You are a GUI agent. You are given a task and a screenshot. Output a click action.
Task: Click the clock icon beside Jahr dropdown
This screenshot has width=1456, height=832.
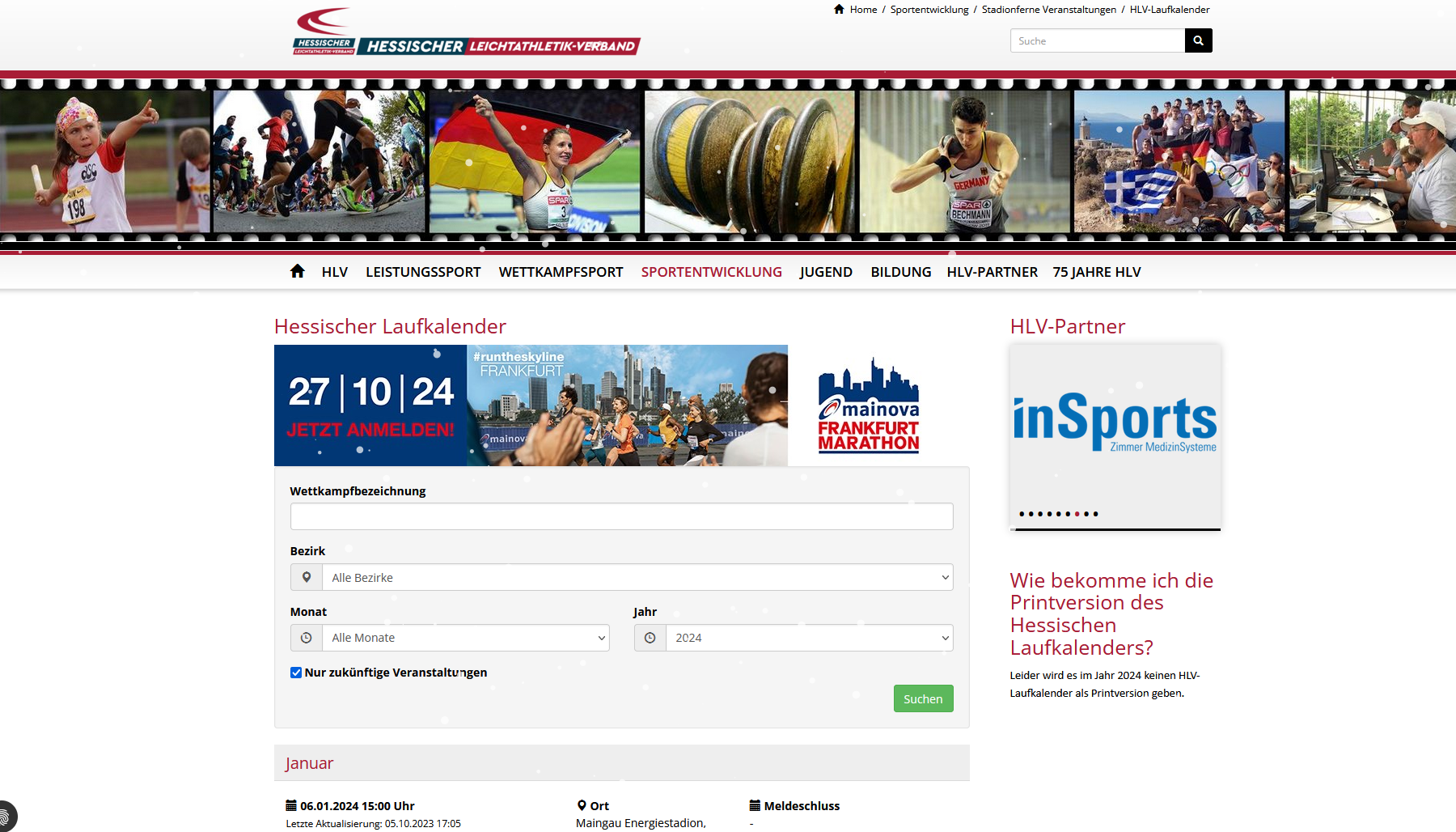pyautogui.click(x=650, y=638)
